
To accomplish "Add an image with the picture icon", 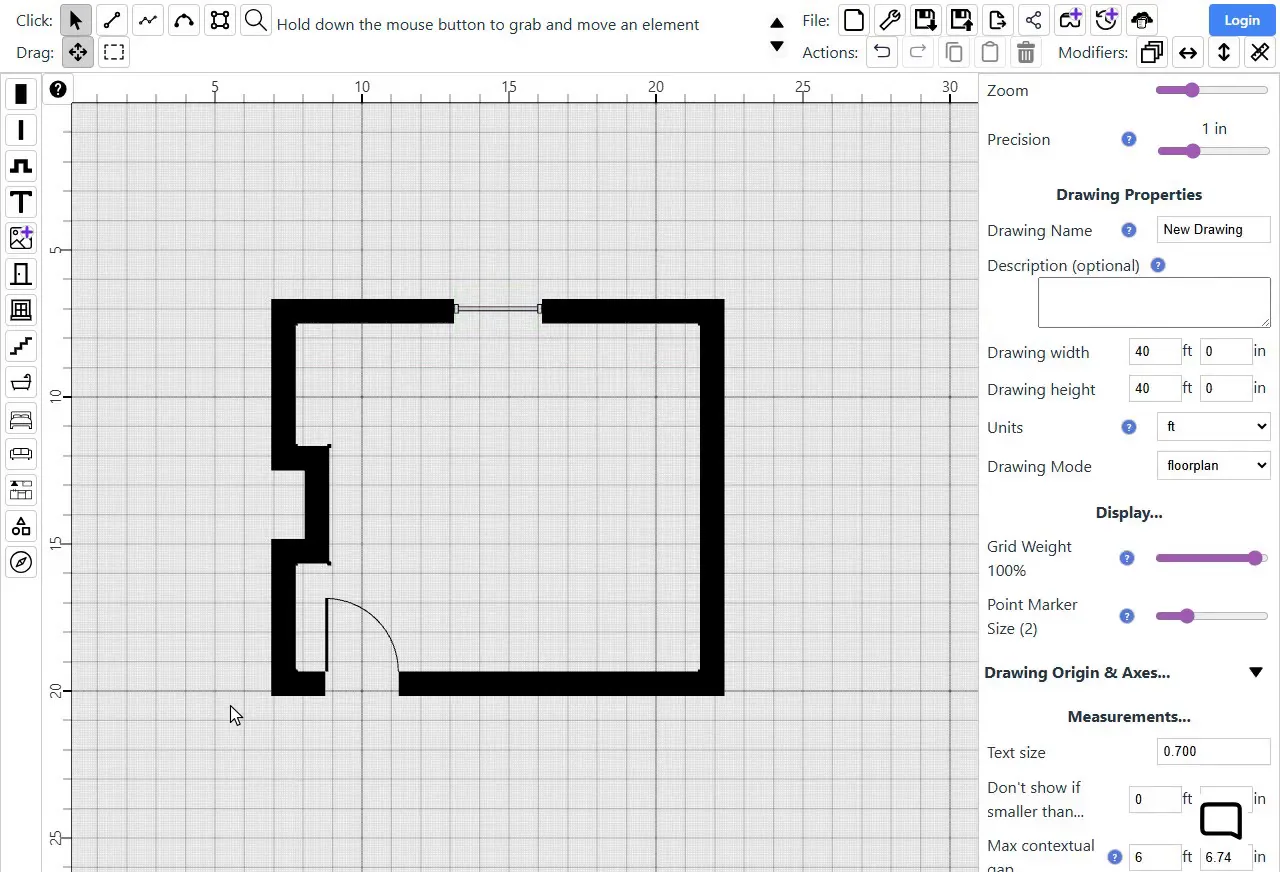I will (21, 238).
